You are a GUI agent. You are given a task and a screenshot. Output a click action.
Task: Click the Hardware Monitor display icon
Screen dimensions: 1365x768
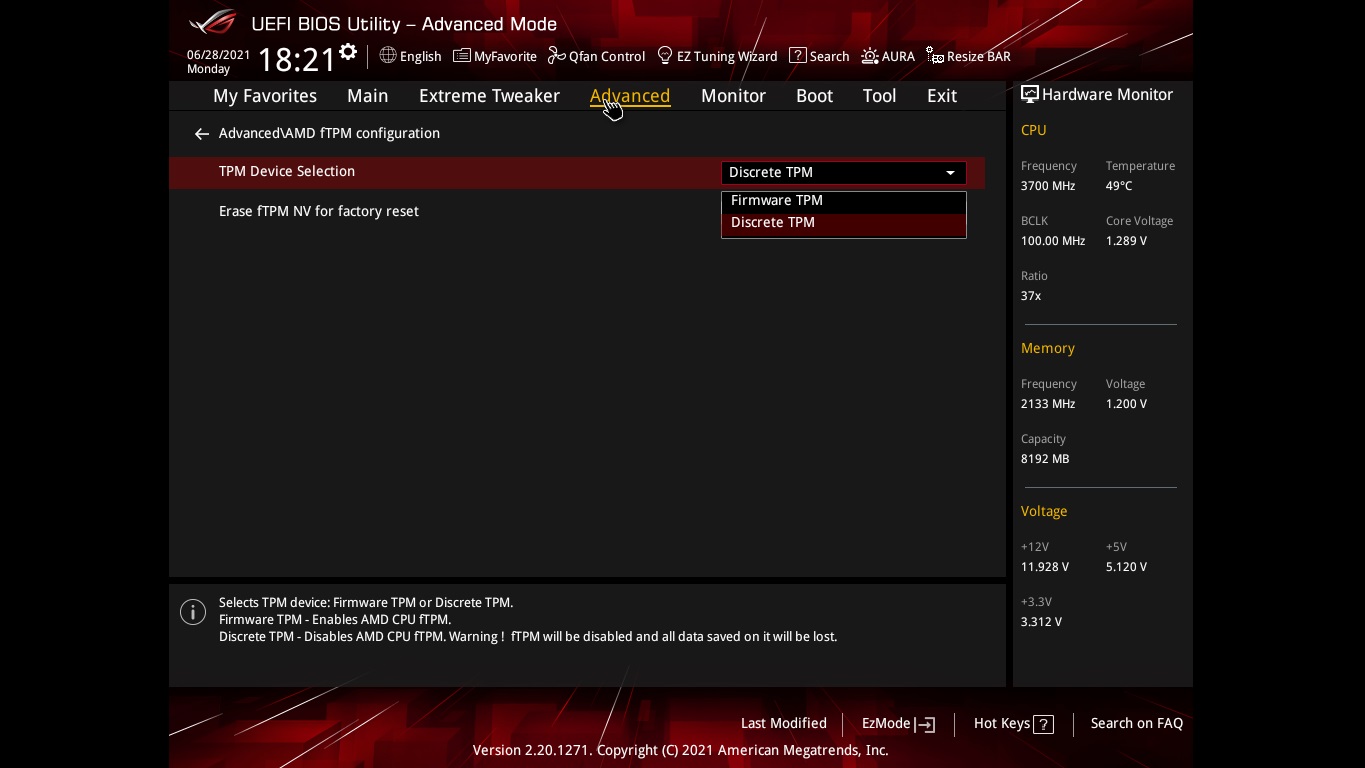pyautogui.click(x=1030, y=94)
